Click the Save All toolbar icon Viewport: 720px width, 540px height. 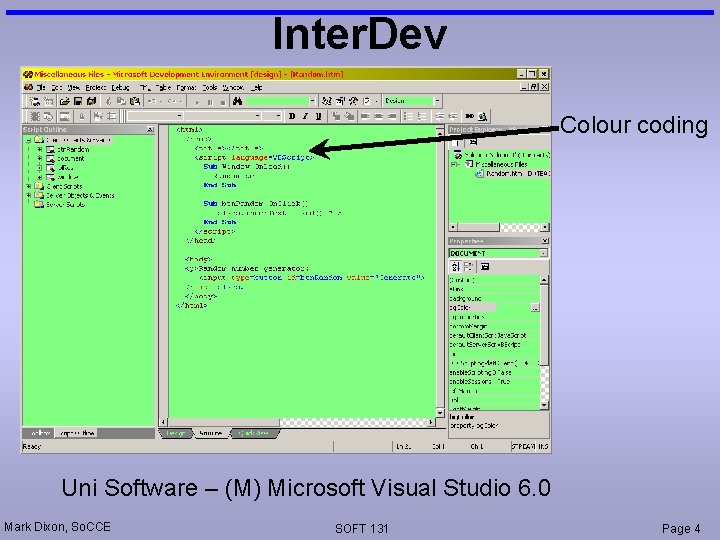coord(91,101)
